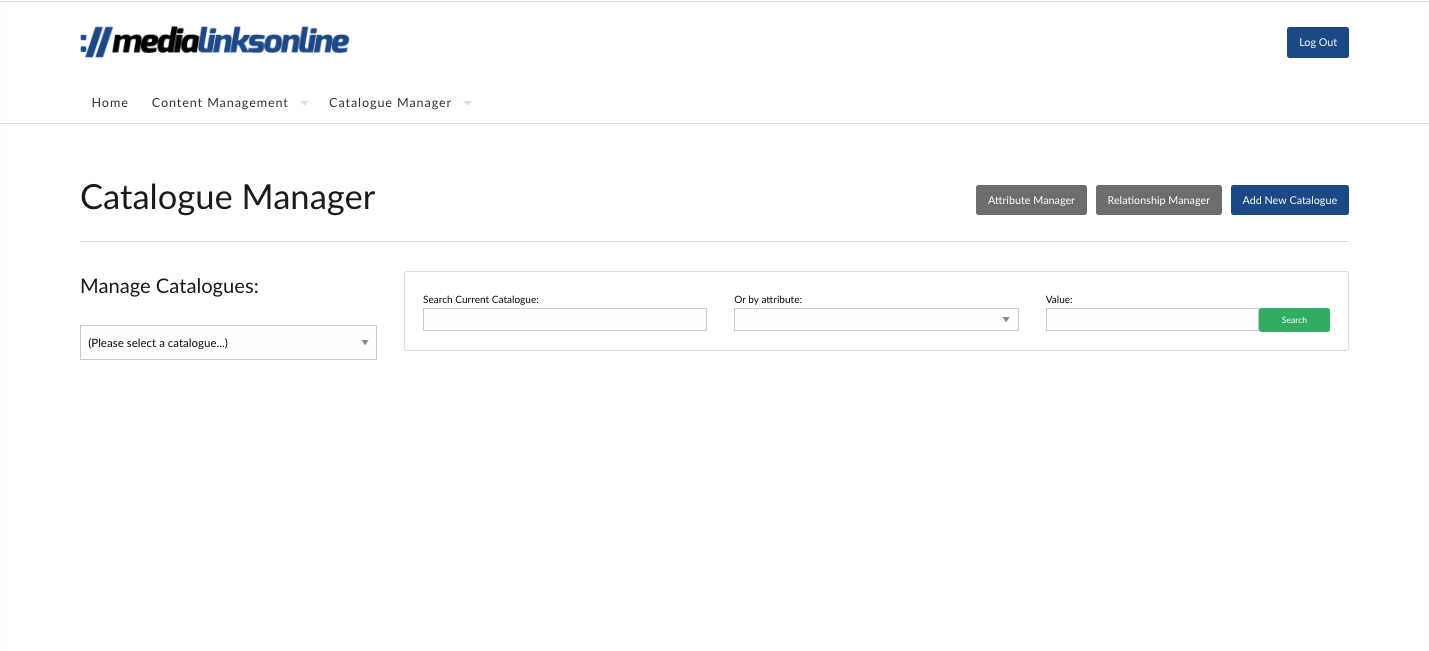1429x651 pixels.
Task: Open the "Or by attribute" dropdown
Action: point(876,319)
